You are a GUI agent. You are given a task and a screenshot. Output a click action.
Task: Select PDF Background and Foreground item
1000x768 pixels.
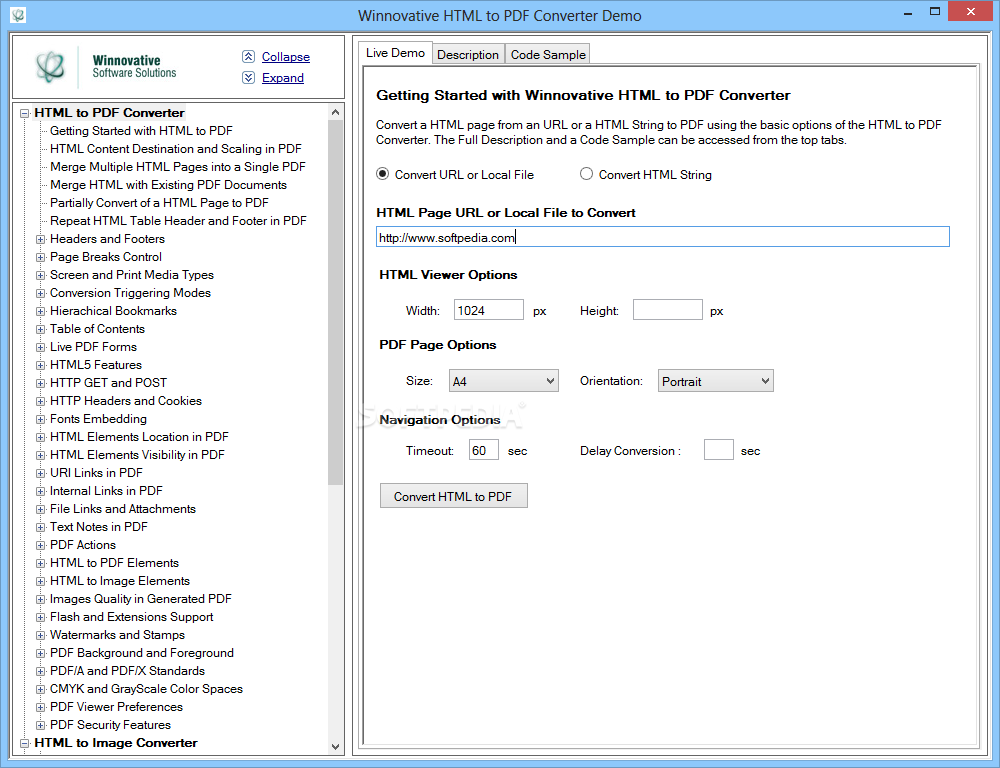click(142, 653)
